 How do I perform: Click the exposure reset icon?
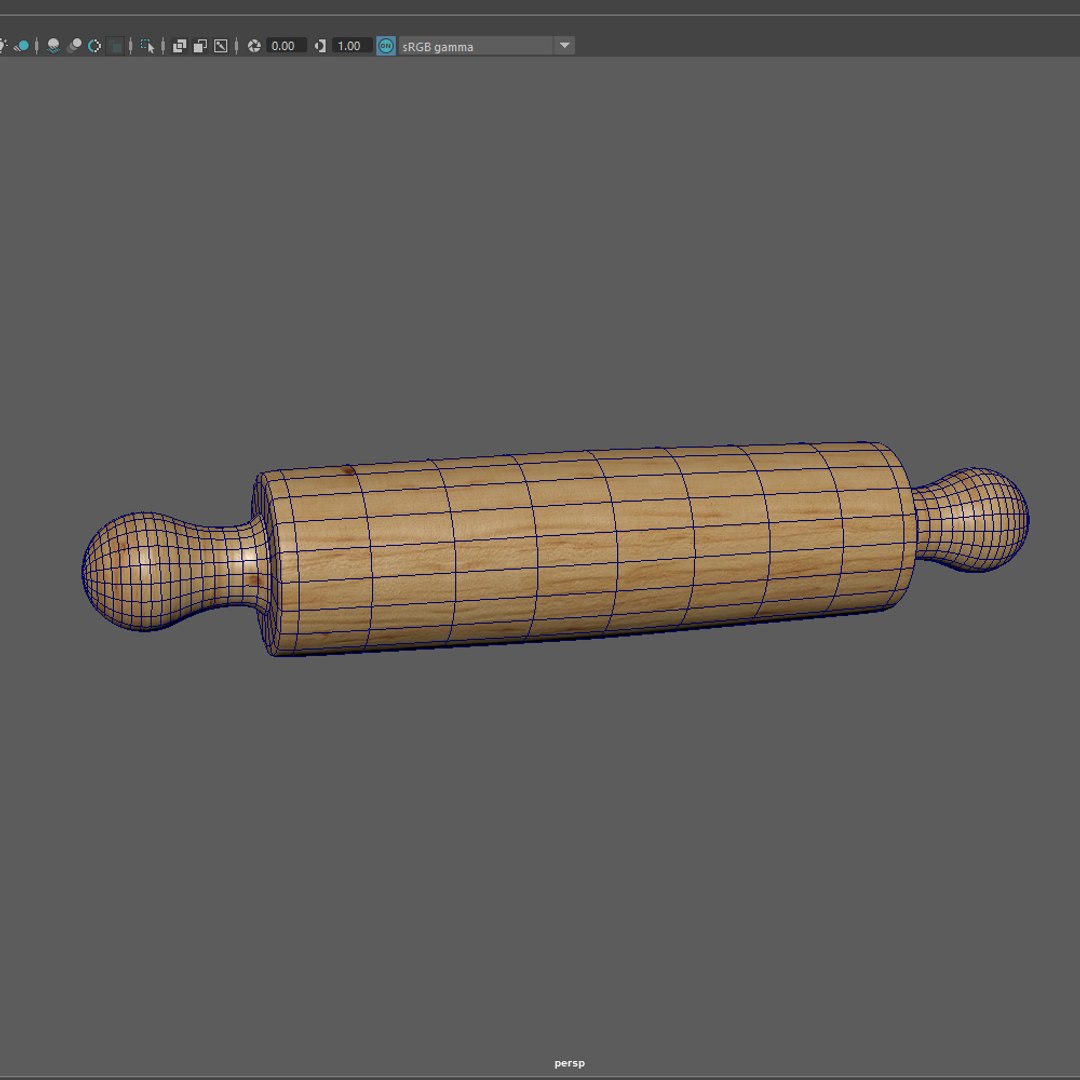[x=254, y=46]
